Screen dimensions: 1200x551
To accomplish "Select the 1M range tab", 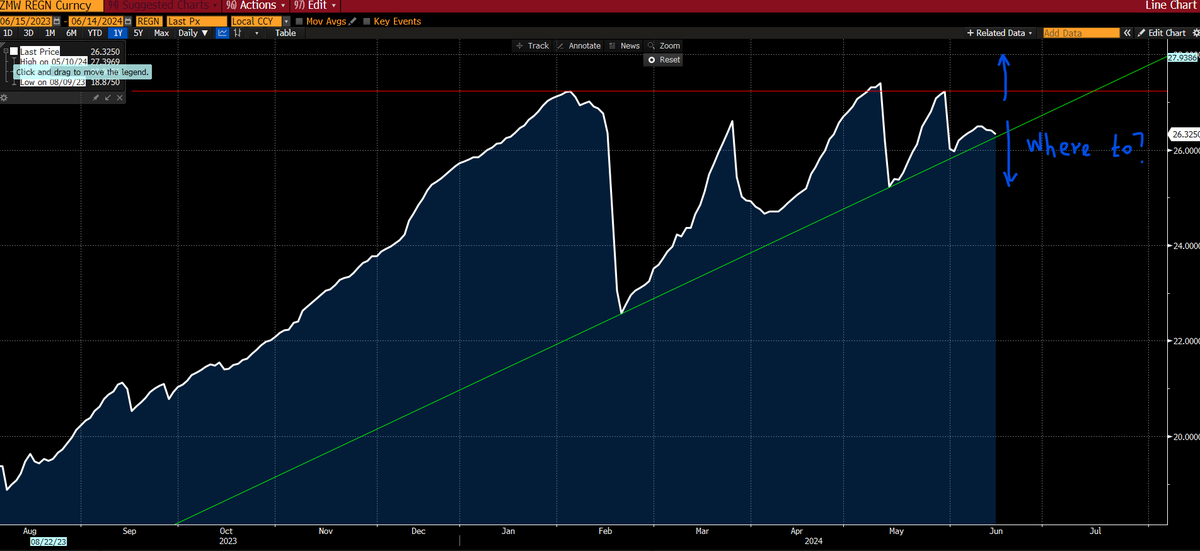I will (x=50, y=33).
